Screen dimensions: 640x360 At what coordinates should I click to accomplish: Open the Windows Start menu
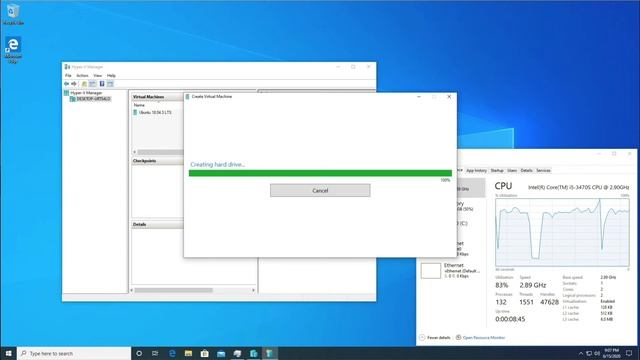coord(8,353)
